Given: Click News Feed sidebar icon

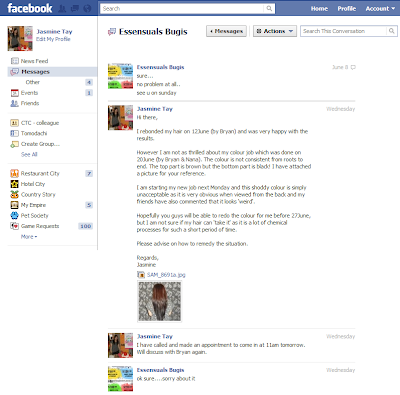Looking at the screenshot, I should click(x=14, y=61).
